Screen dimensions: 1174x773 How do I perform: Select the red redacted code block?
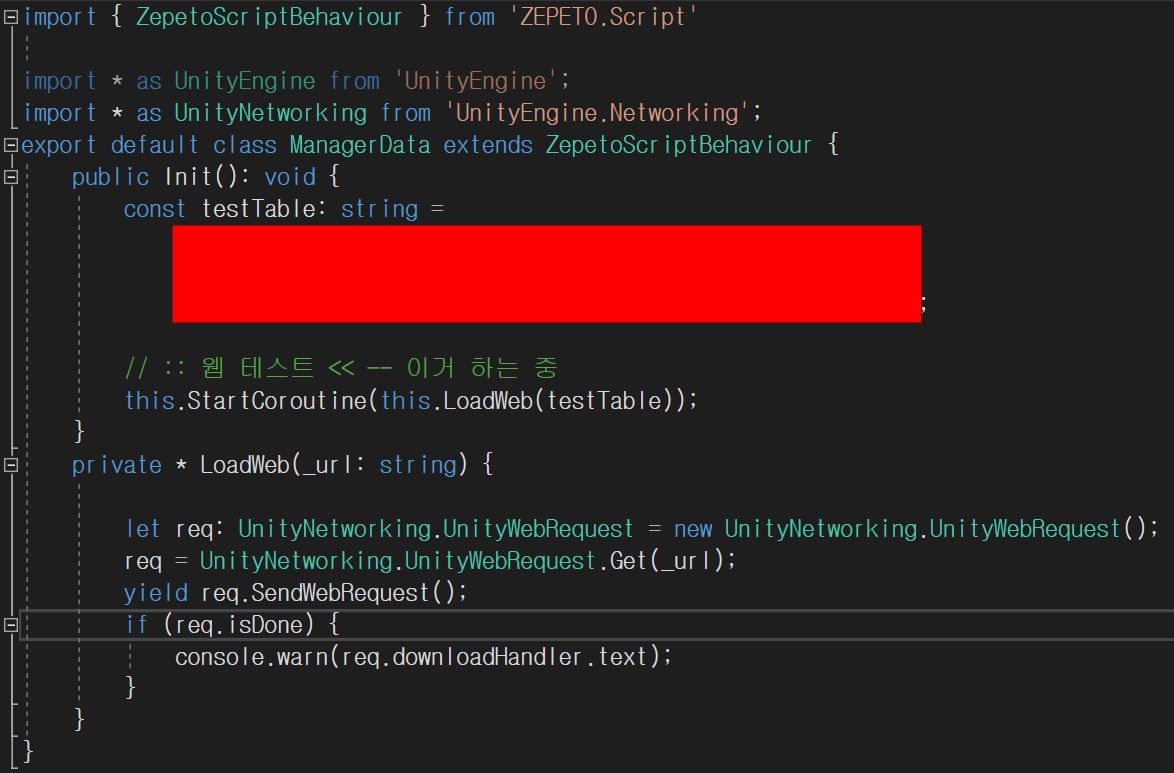pos(547,273)
